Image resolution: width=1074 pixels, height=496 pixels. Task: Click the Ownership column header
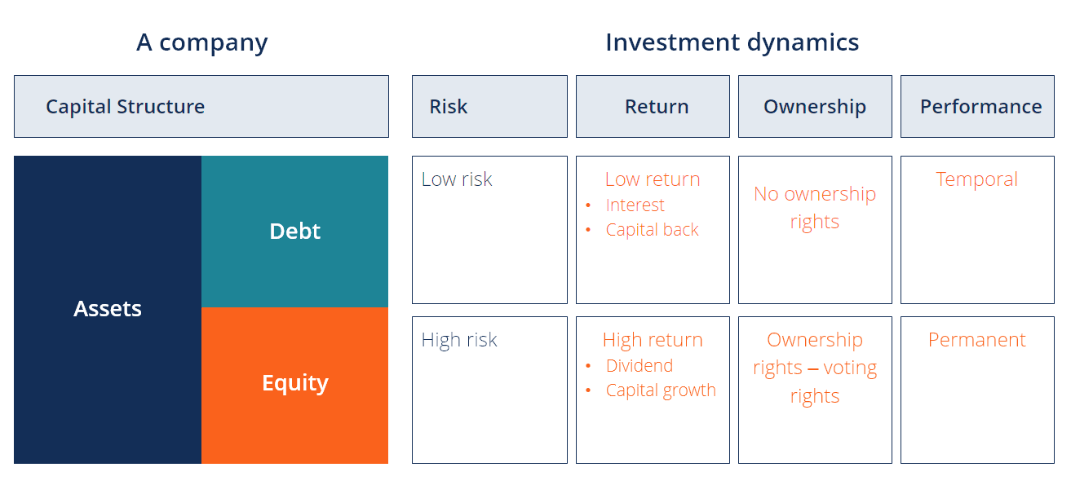815,106
